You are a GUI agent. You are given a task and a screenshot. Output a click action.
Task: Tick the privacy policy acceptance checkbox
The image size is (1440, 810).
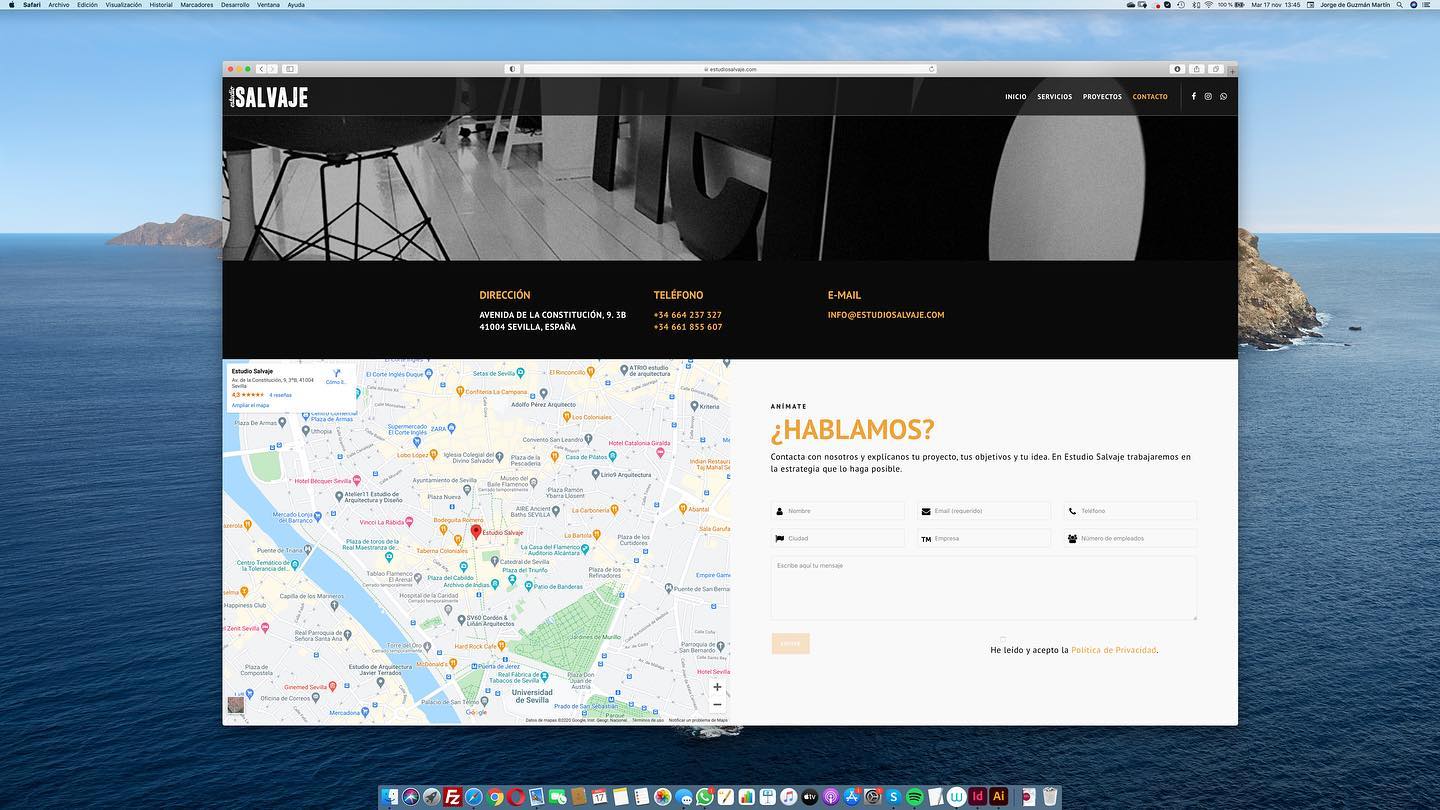click(1003, 638)
